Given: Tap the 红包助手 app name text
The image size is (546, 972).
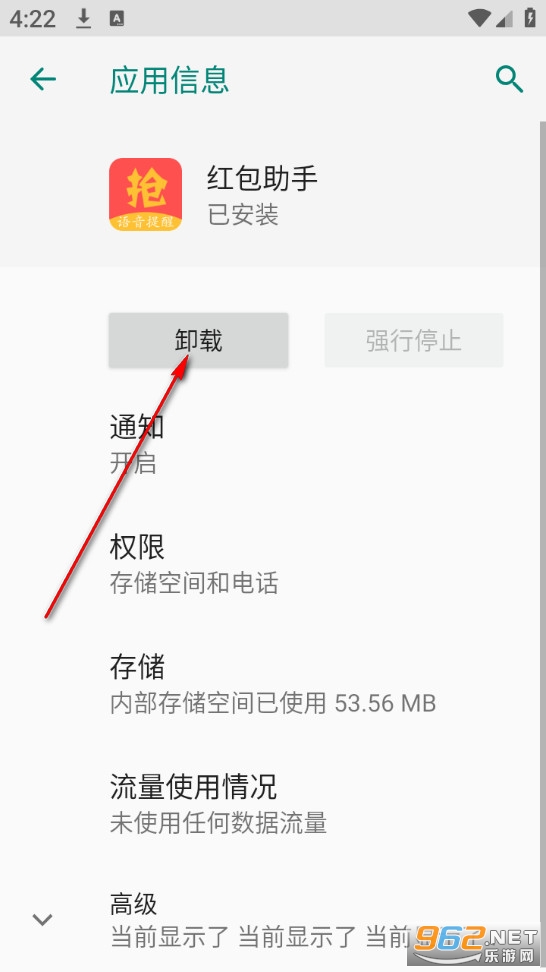Looking at the screenshot, I should [262, 179].
